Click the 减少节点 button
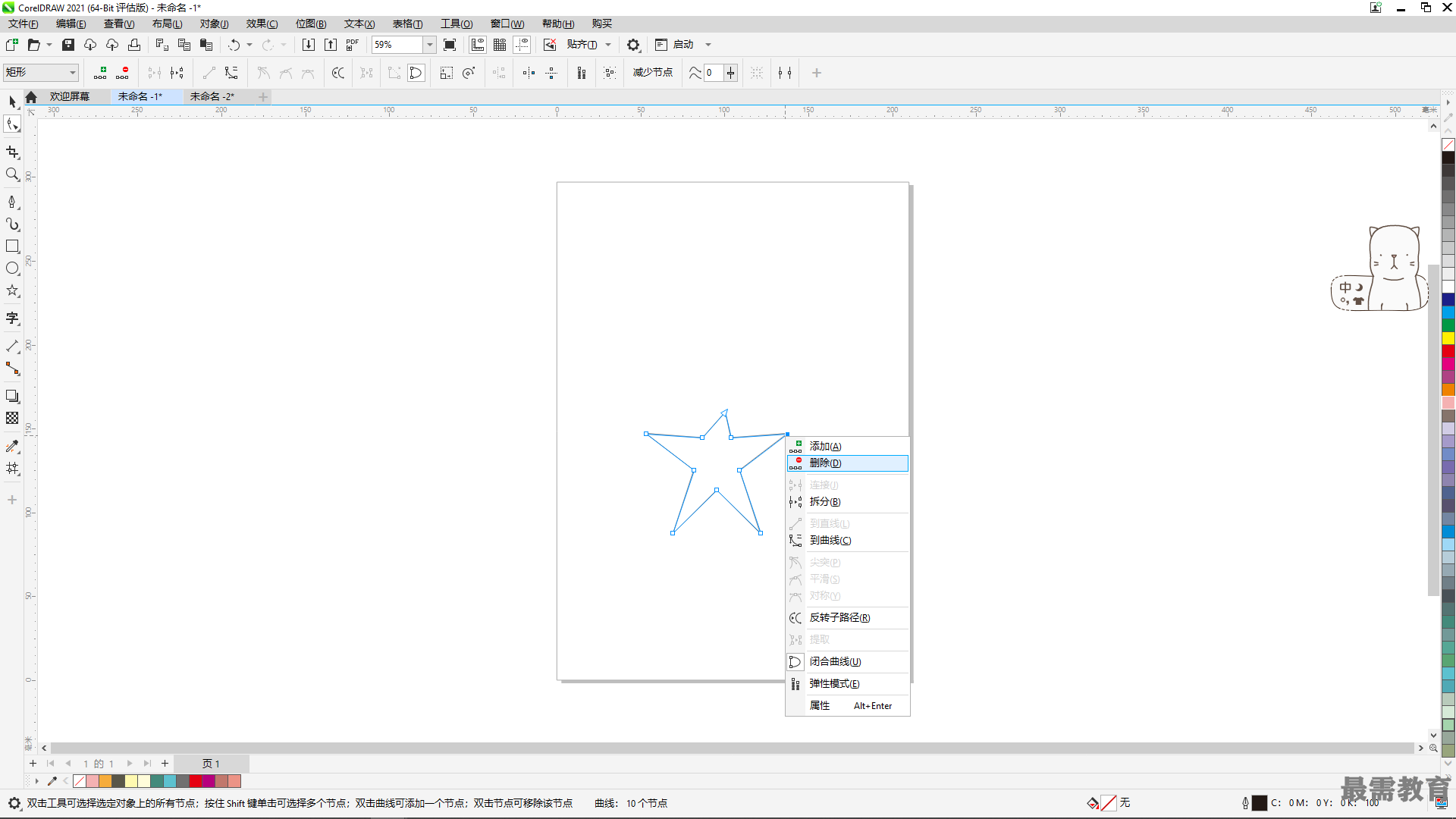Viewport: 1456px width, 819px height. [x=653, y=72]
